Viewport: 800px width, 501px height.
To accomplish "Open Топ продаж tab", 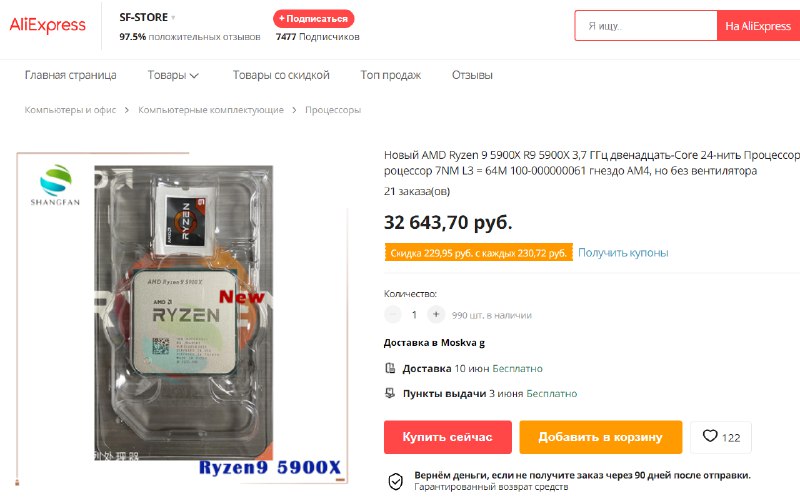I will [391, 75].
